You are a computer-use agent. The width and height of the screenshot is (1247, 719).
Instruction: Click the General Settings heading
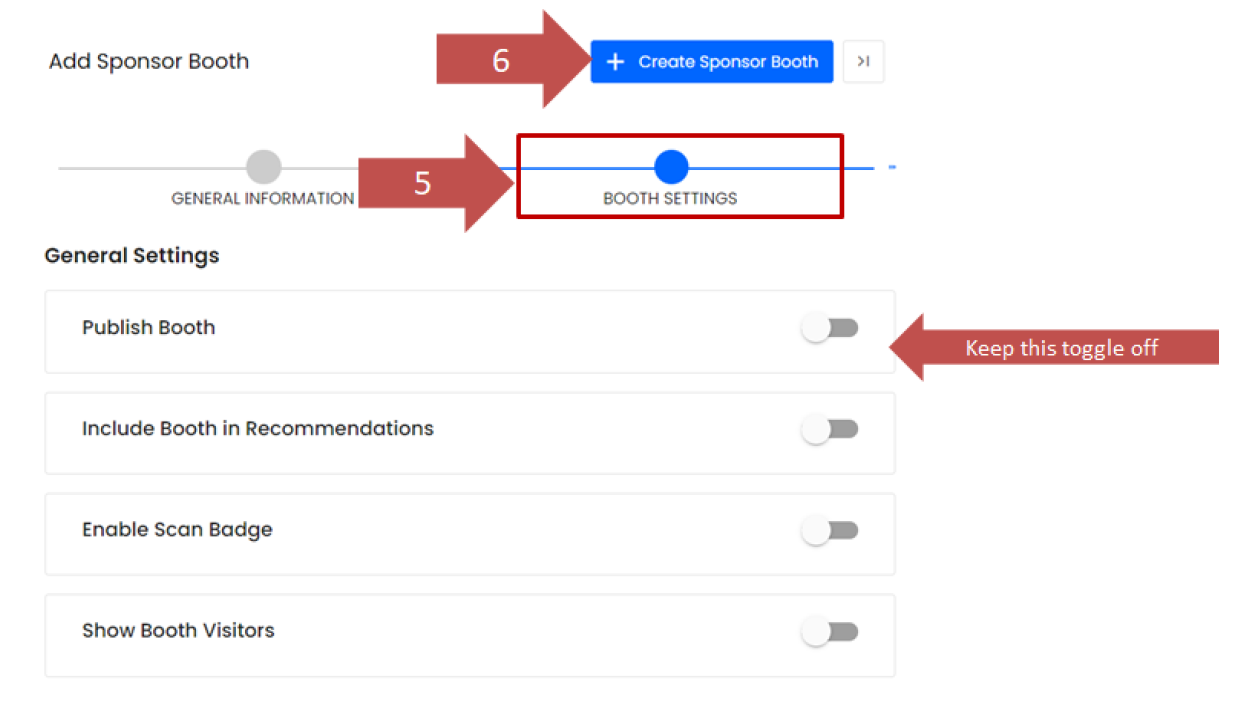[132, 255]
